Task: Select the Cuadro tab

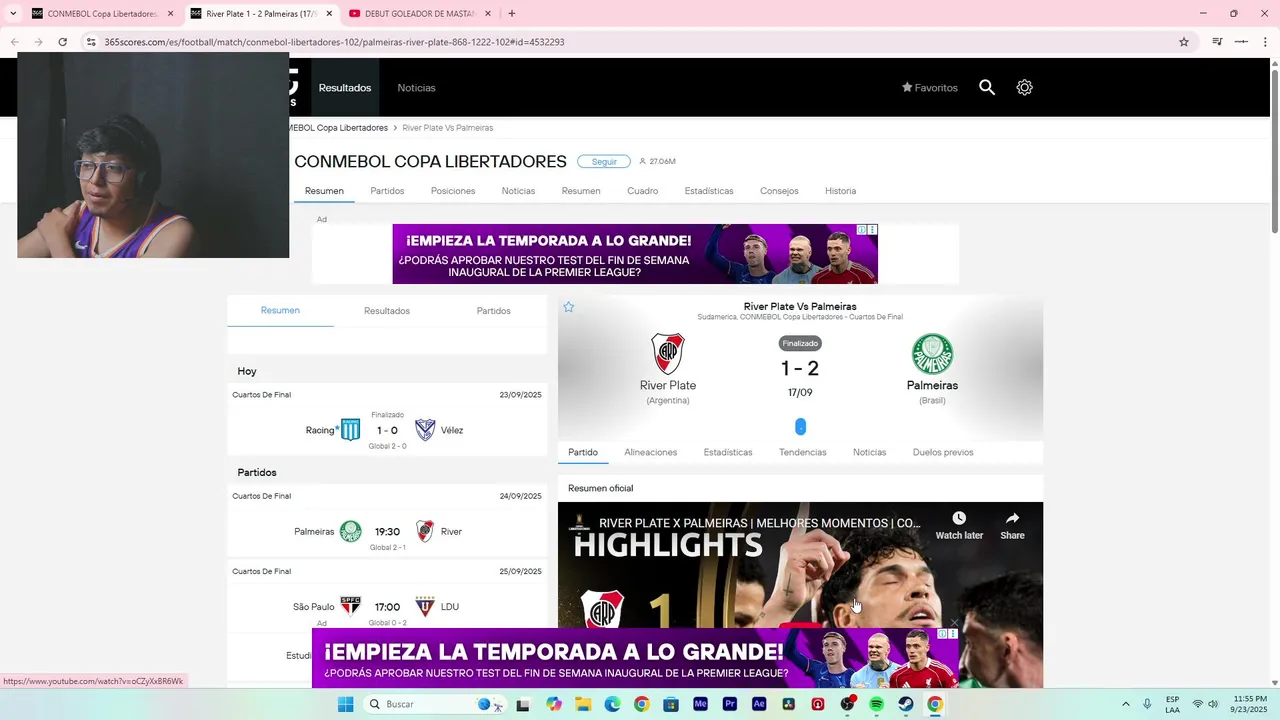Action: (642, 191)
